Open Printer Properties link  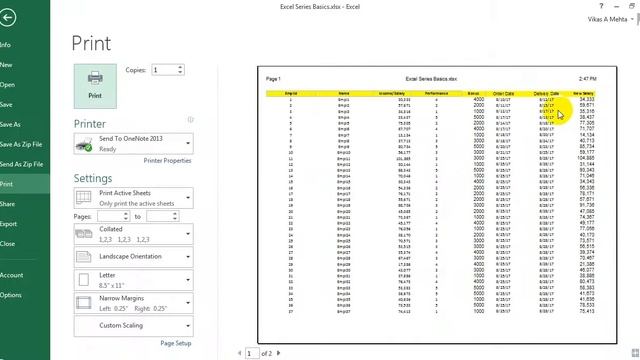(167, 161)
